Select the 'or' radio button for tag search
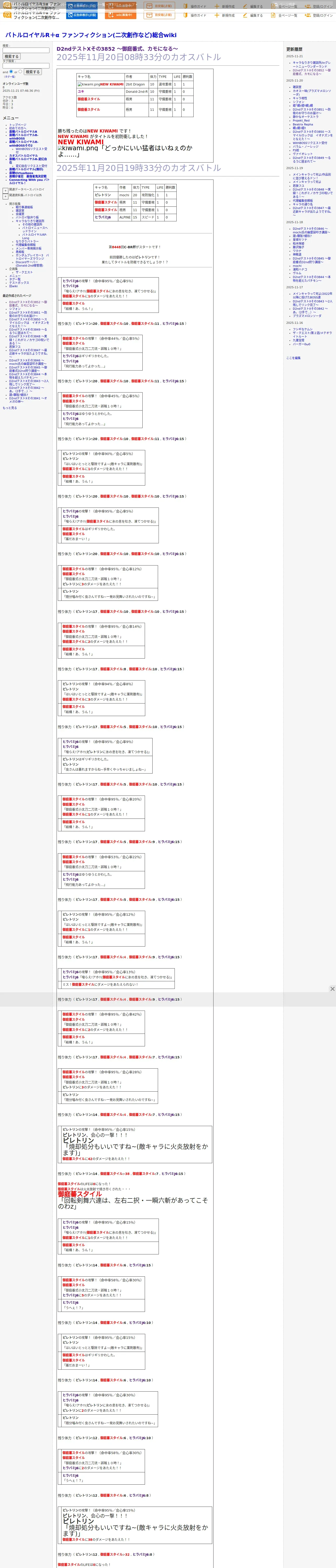Screen dimensions: 336x1568 (20, 71)
